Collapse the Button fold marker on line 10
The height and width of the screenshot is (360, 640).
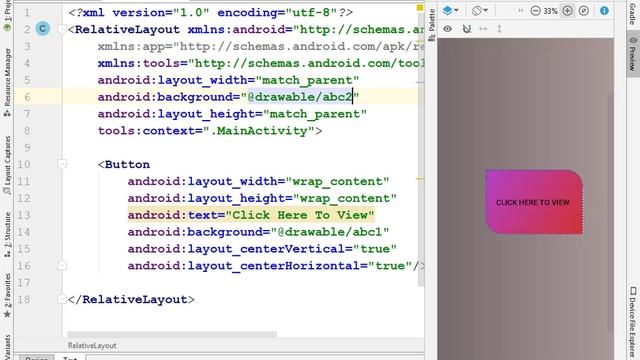click(x=62, y=164)
